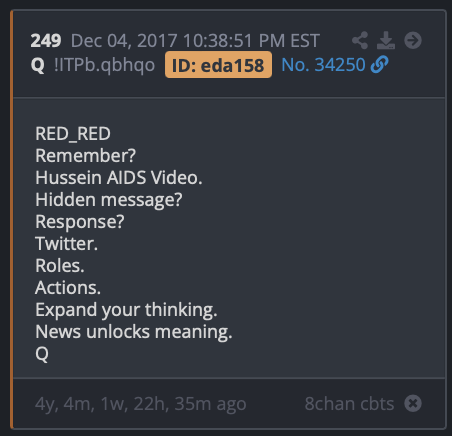Select the ID: eda158 badge

[218, 65]
